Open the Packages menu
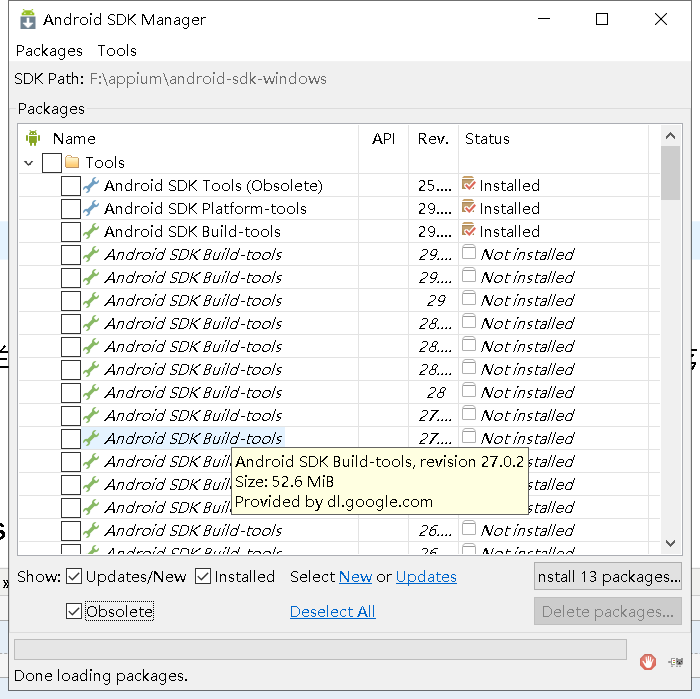 point(49,50)
